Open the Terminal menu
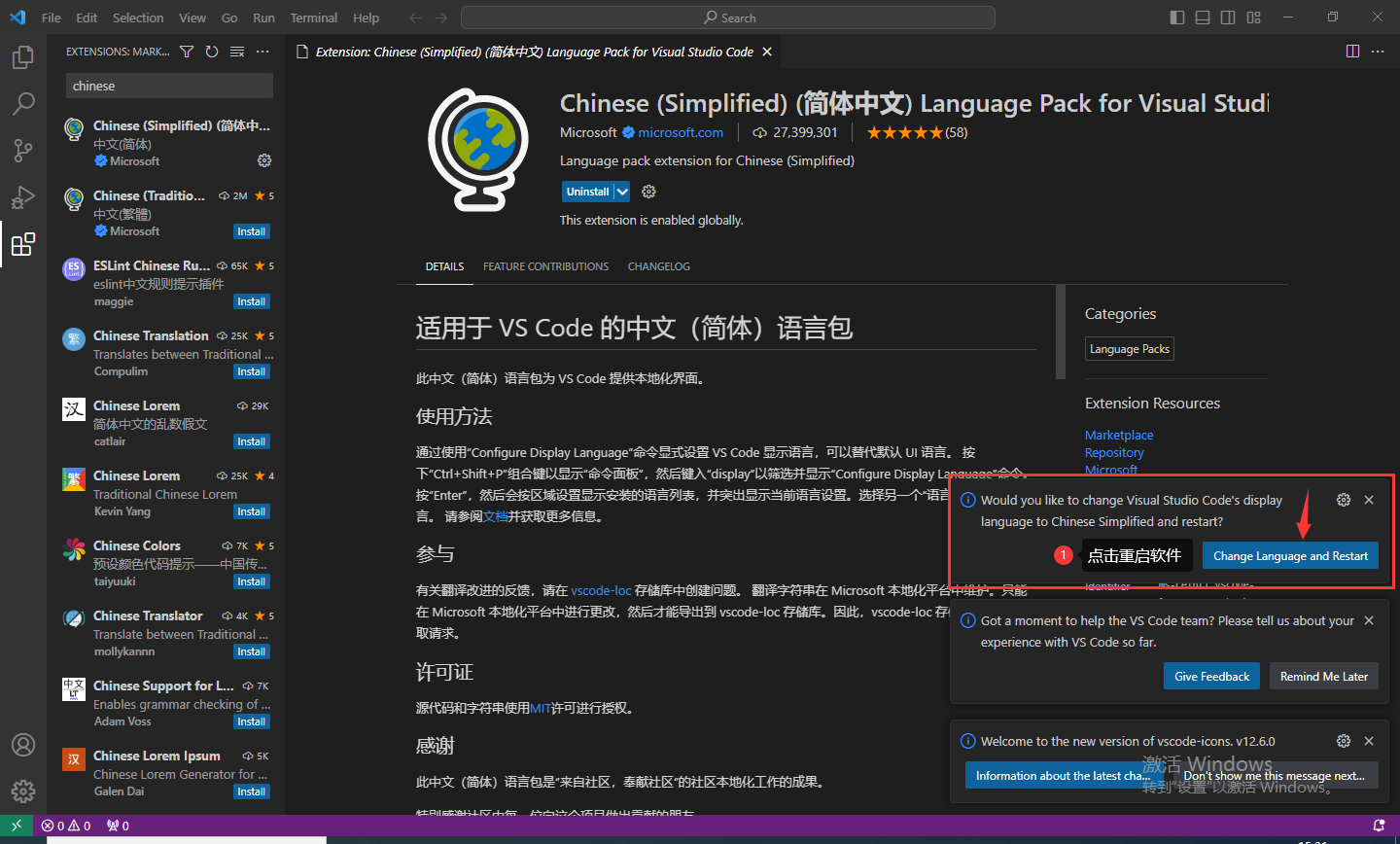 (x=314, y=18)
